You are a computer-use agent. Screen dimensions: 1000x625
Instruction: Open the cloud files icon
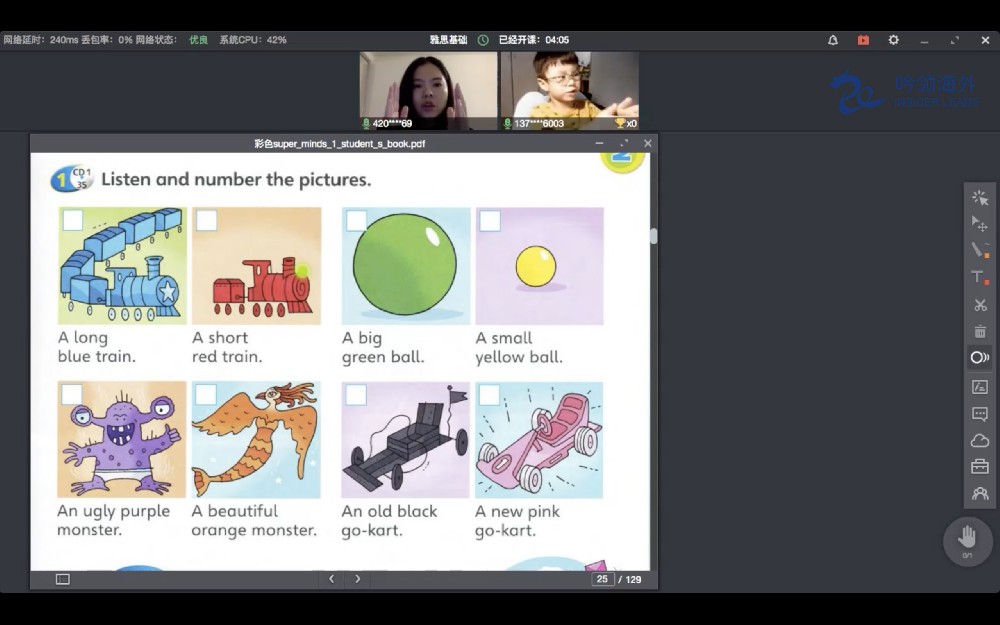(x=979, y=441)
